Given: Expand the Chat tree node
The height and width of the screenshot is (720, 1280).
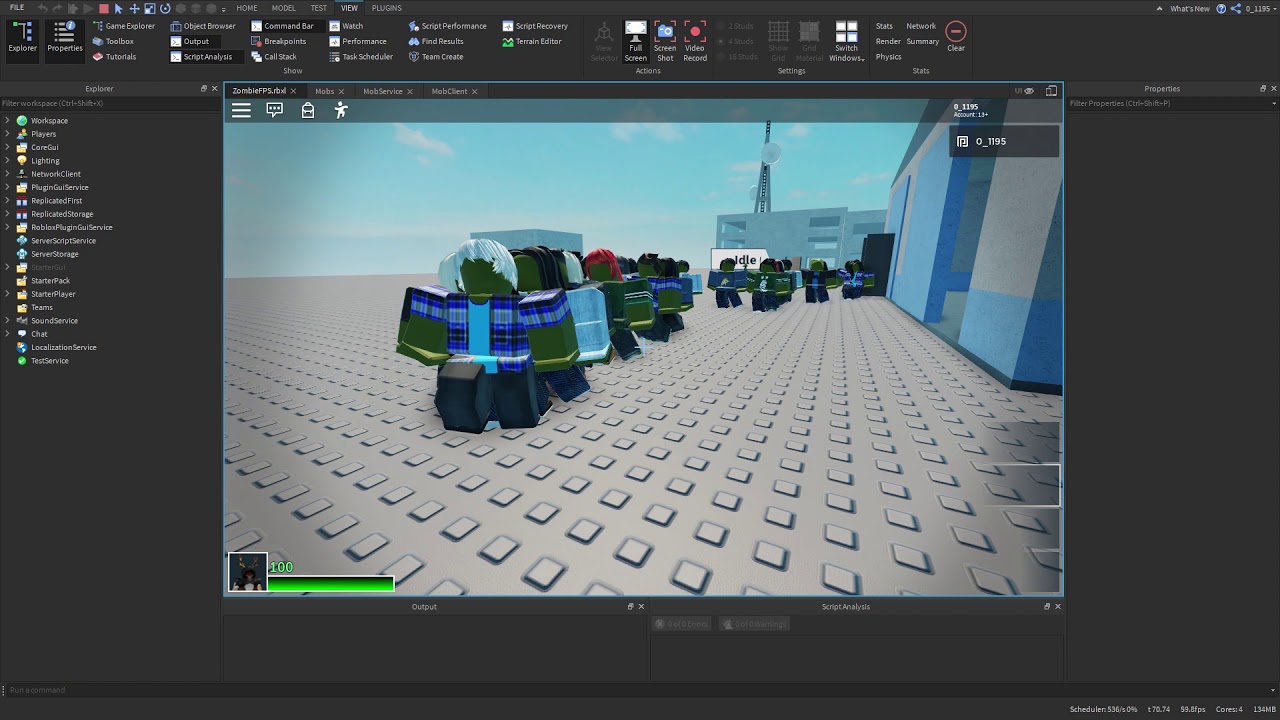Looking at the screenshot, I should pos(8,334).
